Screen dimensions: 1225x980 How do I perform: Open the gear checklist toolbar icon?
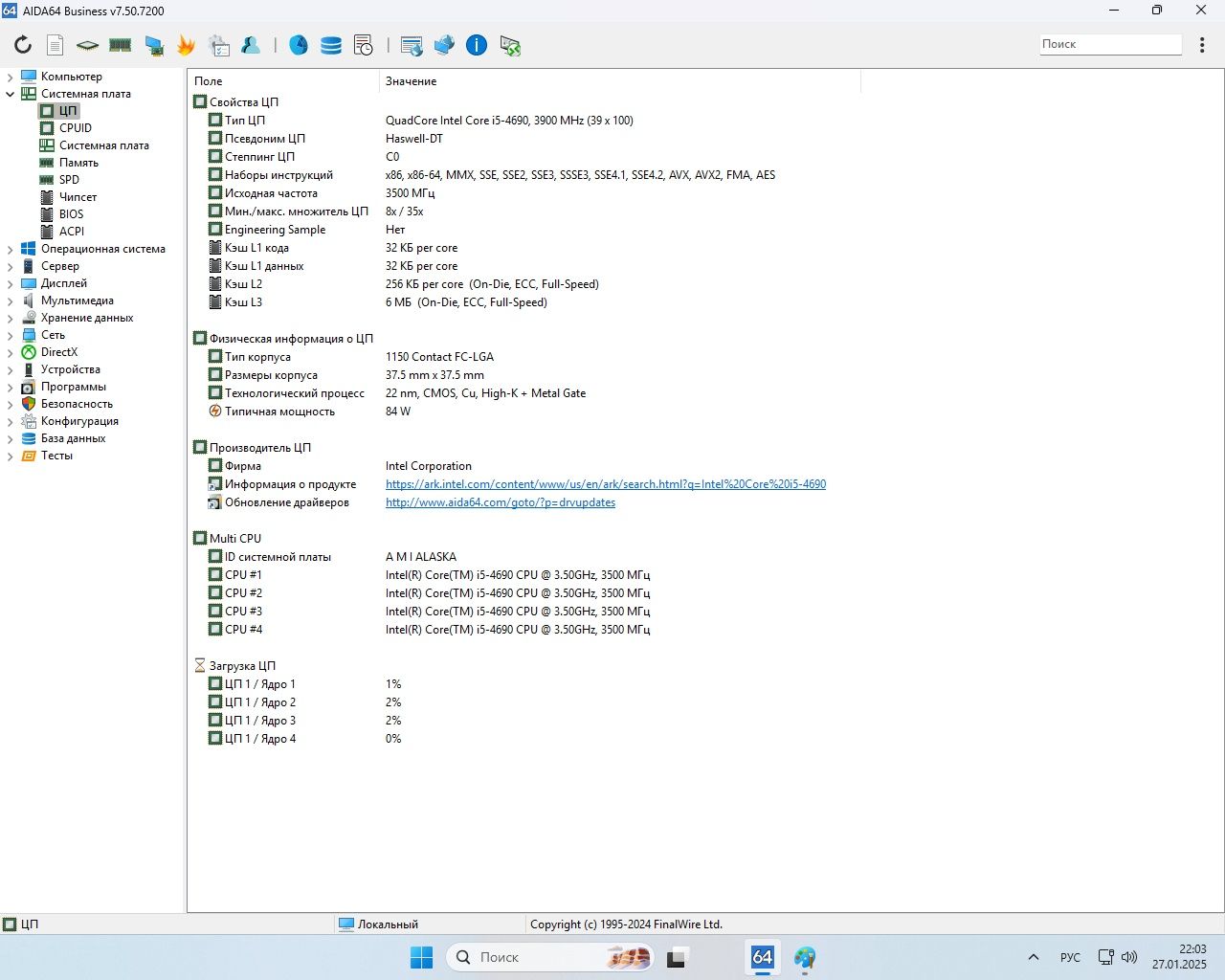pos(219,45)
